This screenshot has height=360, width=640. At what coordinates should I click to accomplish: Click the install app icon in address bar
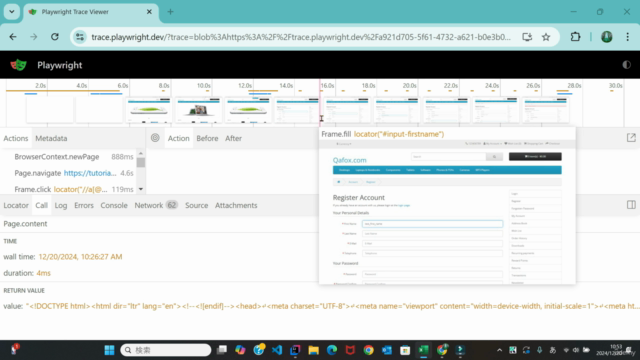527,37
